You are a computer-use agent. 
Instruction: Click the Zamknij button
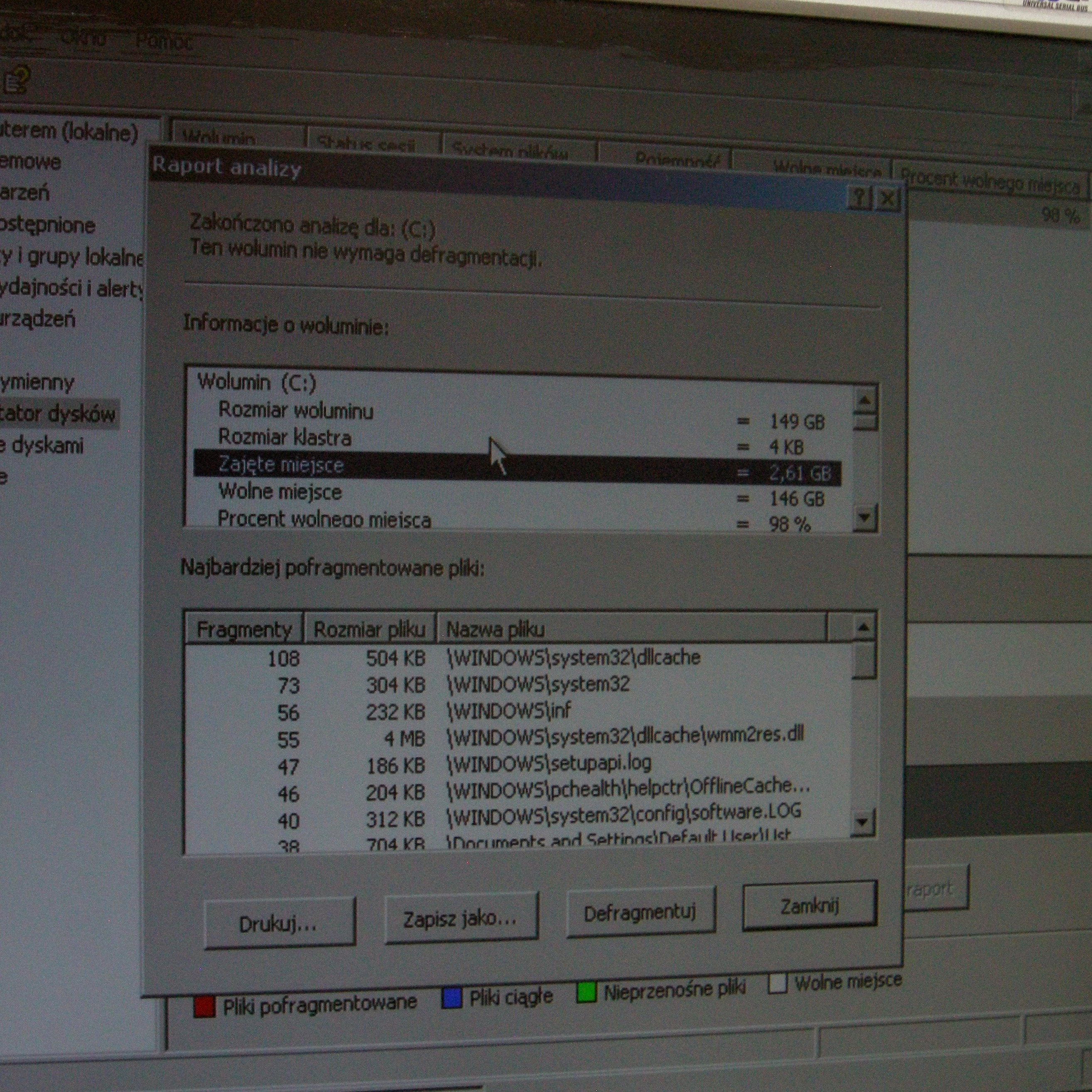tap(810, 906)
